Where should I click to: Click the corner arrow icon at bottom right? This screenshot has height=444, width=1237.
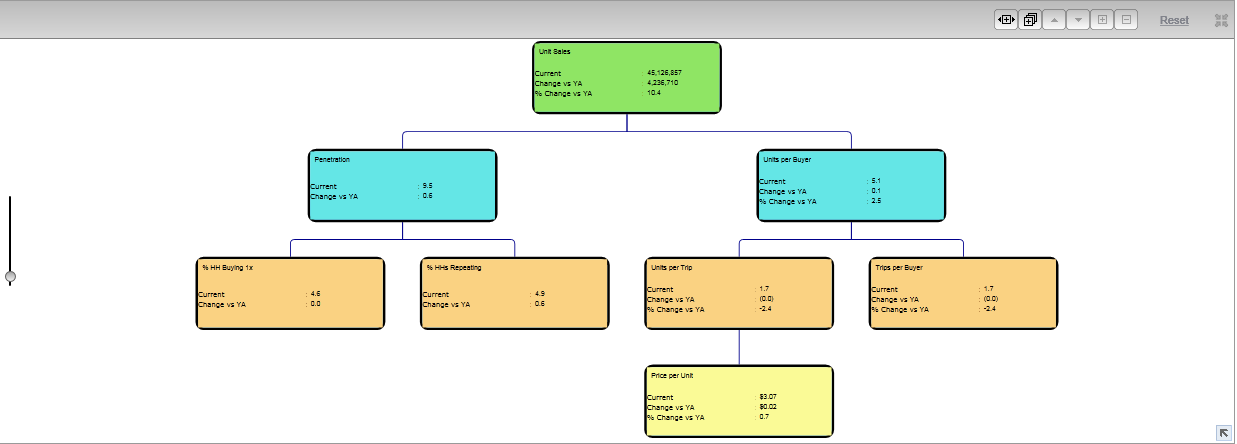pos(1223,432)
